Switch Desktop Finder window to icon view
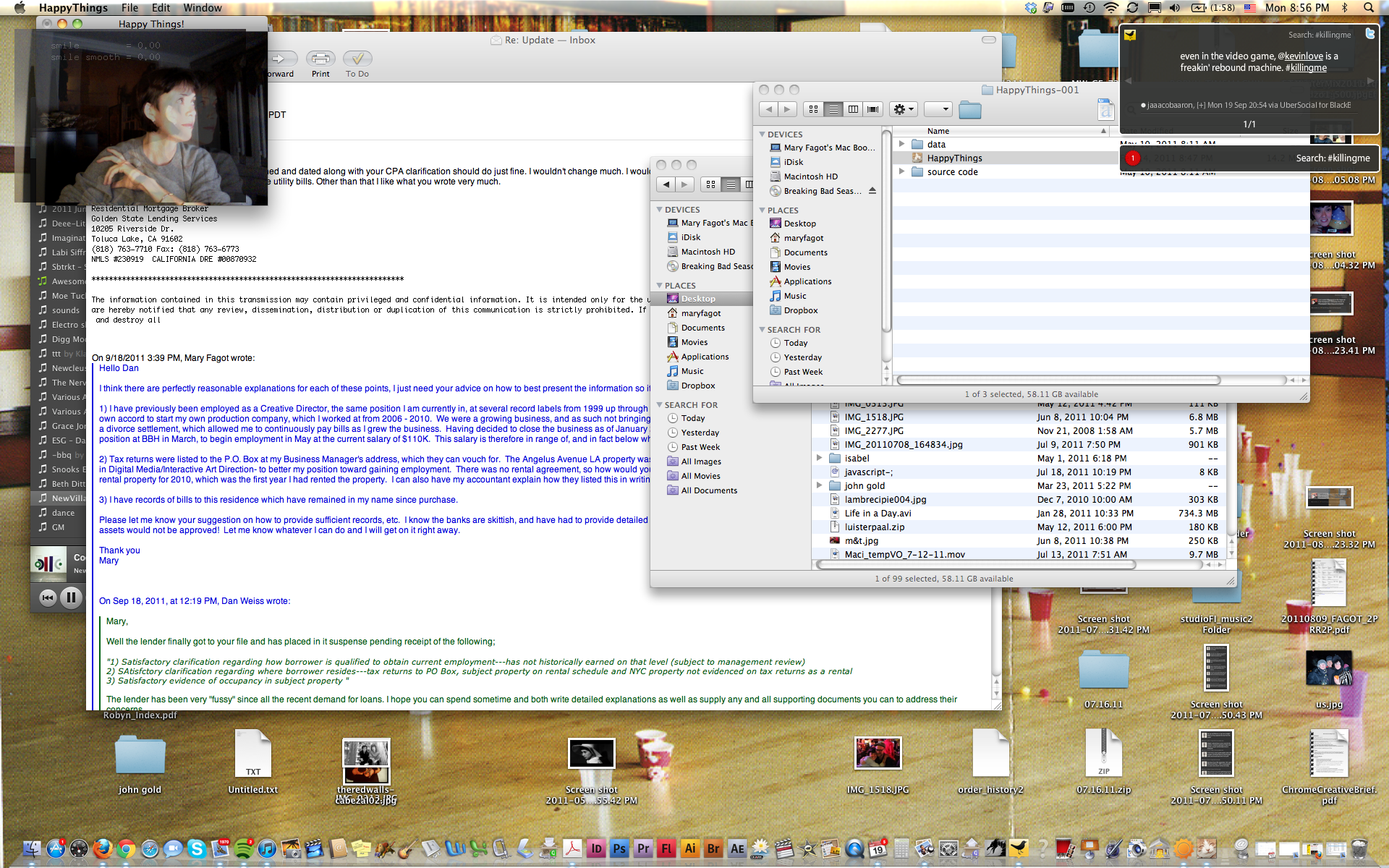Image resolution: width=1389 pixels, height=868 pixels. [x=710, y=184]
